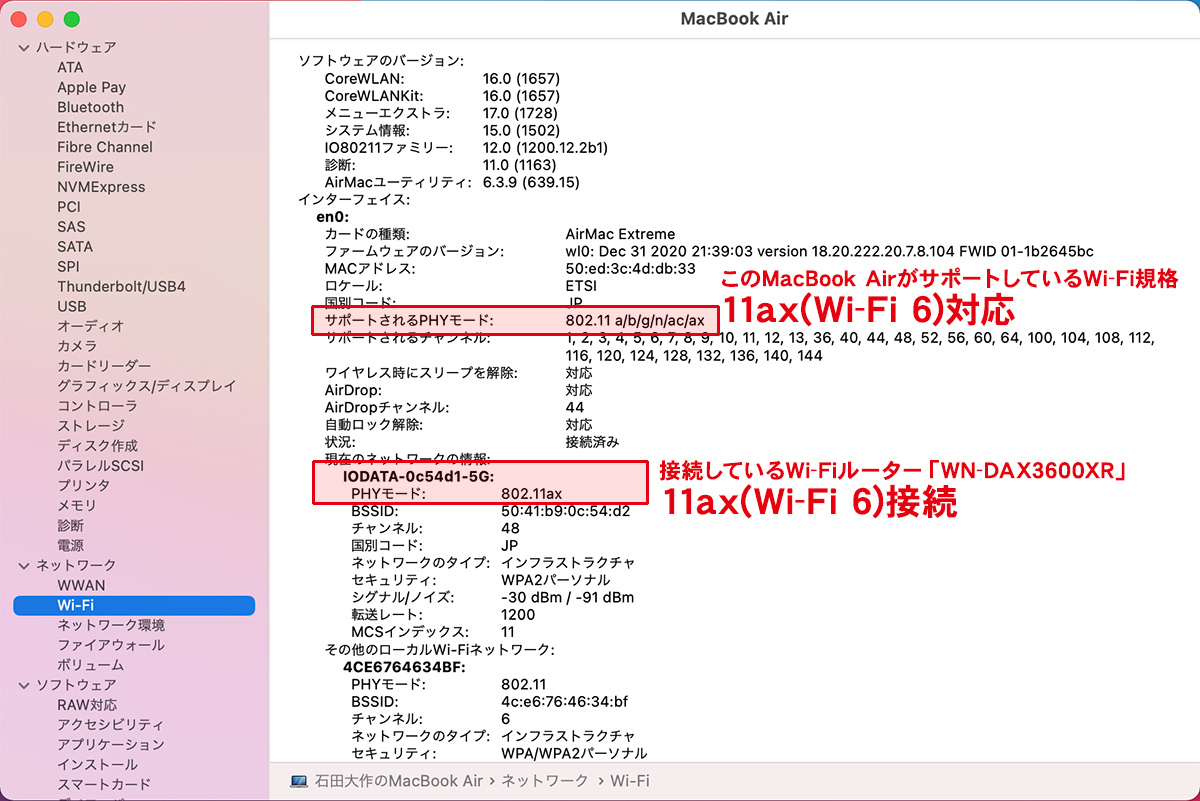The width and height of the screenshot is (1200, 801).
Task: Select アクセシビリティ in sidebar
Action: pyautogui.click(x=111, y=725)
